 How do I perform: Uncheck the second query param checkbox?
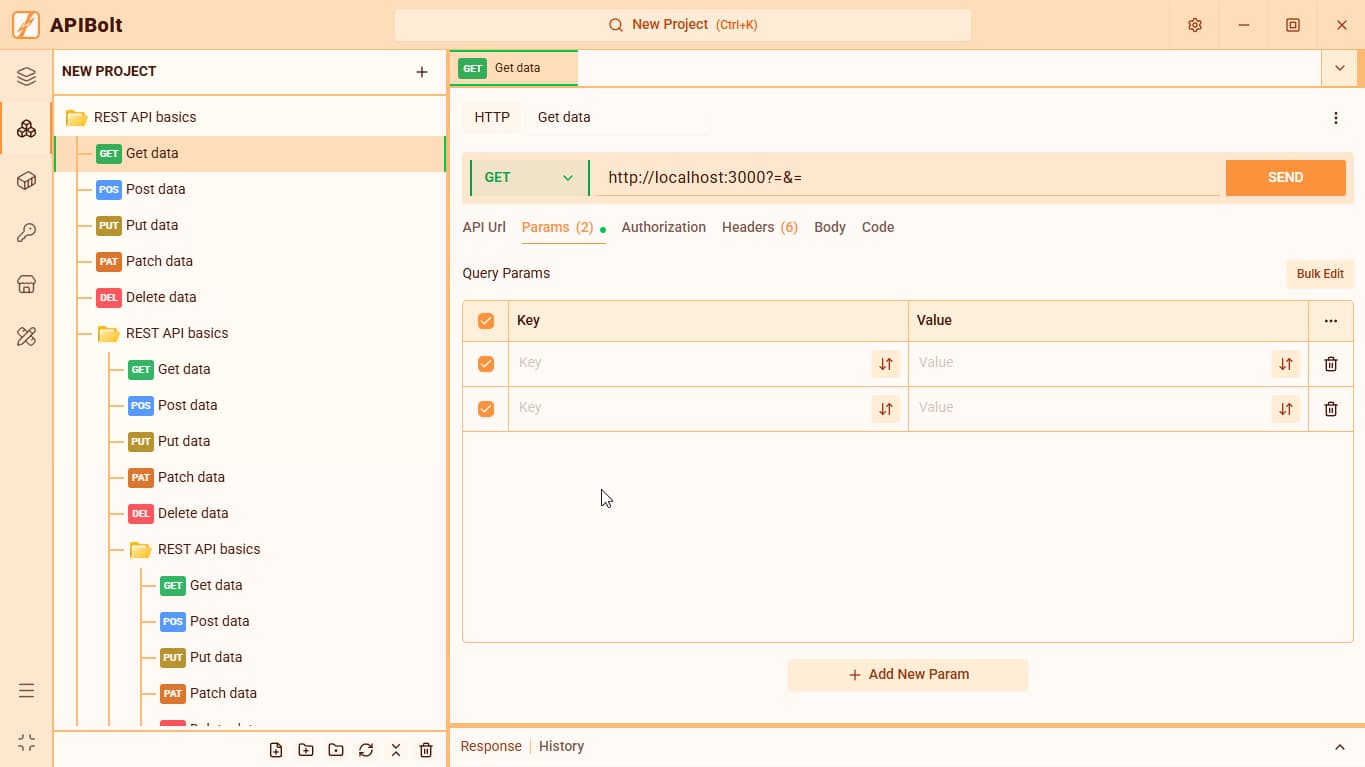click(x=486, y=409)
